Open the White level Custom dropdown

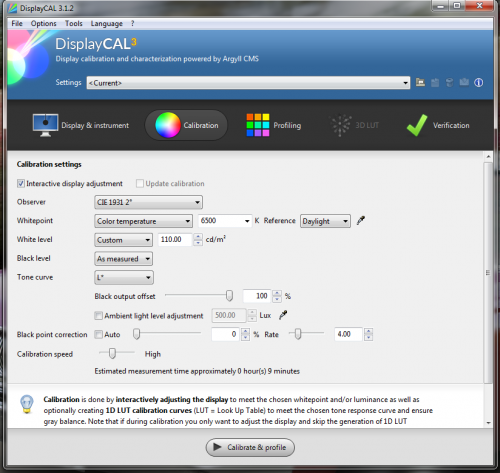point(123,240)
